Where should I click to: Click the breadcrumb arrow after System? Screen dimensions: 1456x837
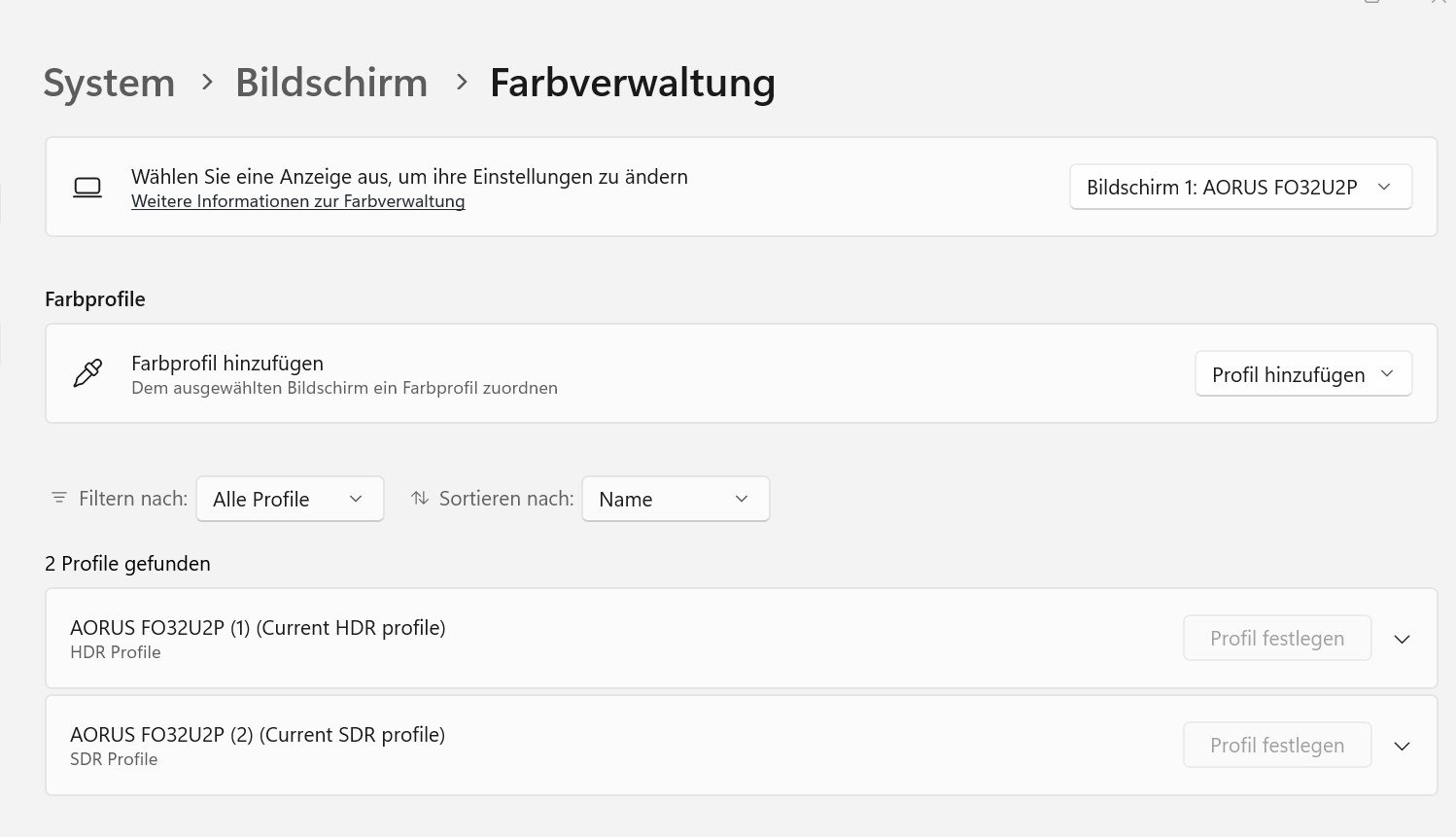pyautogui.click(x=207, y=83)
